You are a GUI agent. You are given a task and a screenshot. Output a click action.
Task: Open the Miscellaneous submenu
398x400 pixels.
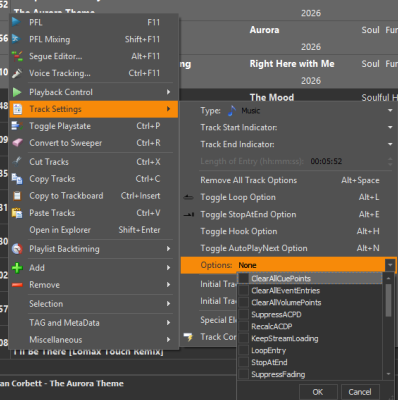[168, 340]
